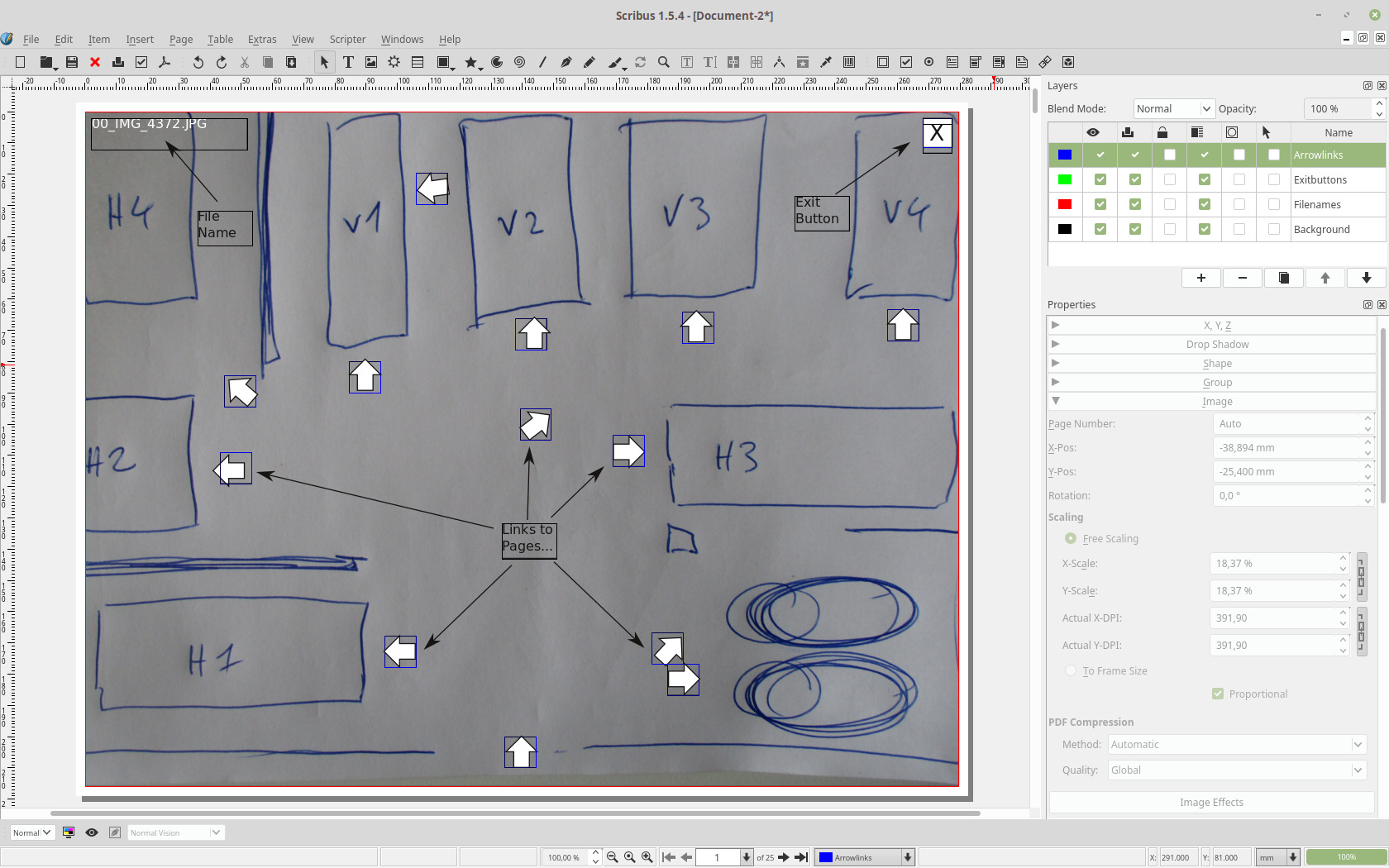Select the Table tool
This screenshot has height=868, width=1389.
click(x=418, y=62)
